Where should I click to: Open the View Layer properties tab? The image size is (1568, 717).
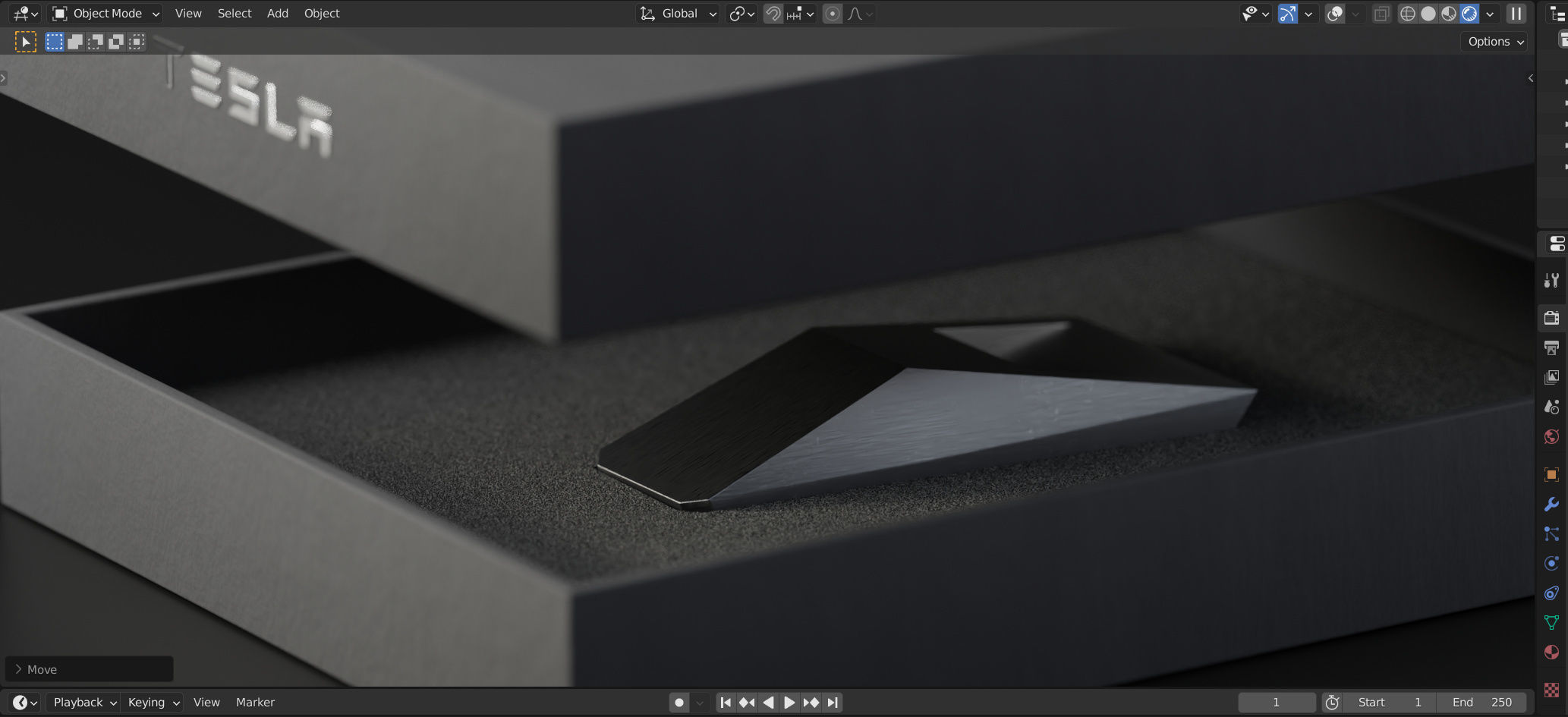click(x=1552, y=377)
